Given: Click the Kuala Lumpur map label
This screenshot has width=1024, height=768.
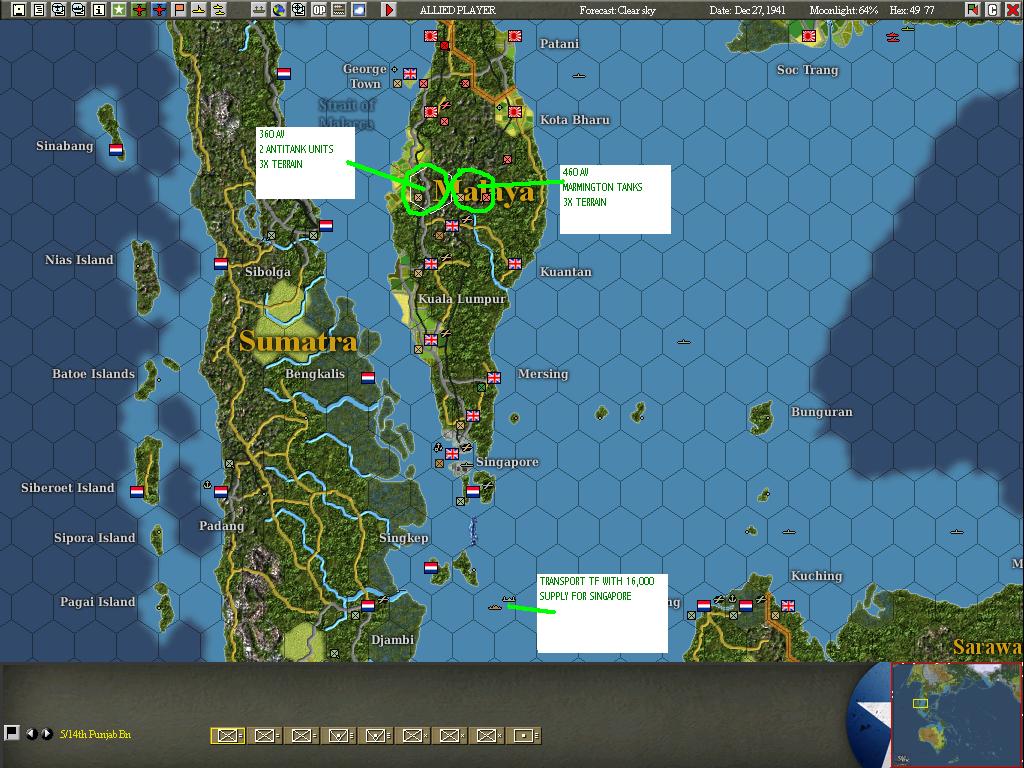Looking at the screenshot, I should (x=462, y=299).
